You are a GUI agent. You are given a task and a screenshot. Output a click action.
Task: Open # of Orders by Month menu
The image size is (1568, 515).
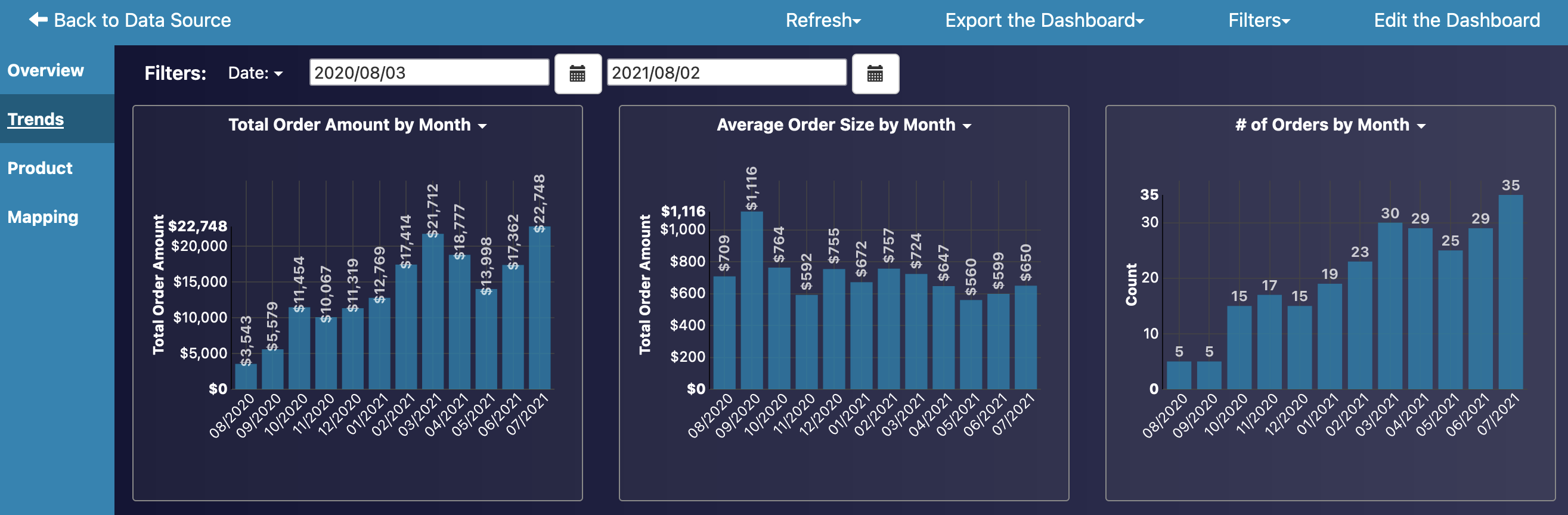pos(1330,125)
